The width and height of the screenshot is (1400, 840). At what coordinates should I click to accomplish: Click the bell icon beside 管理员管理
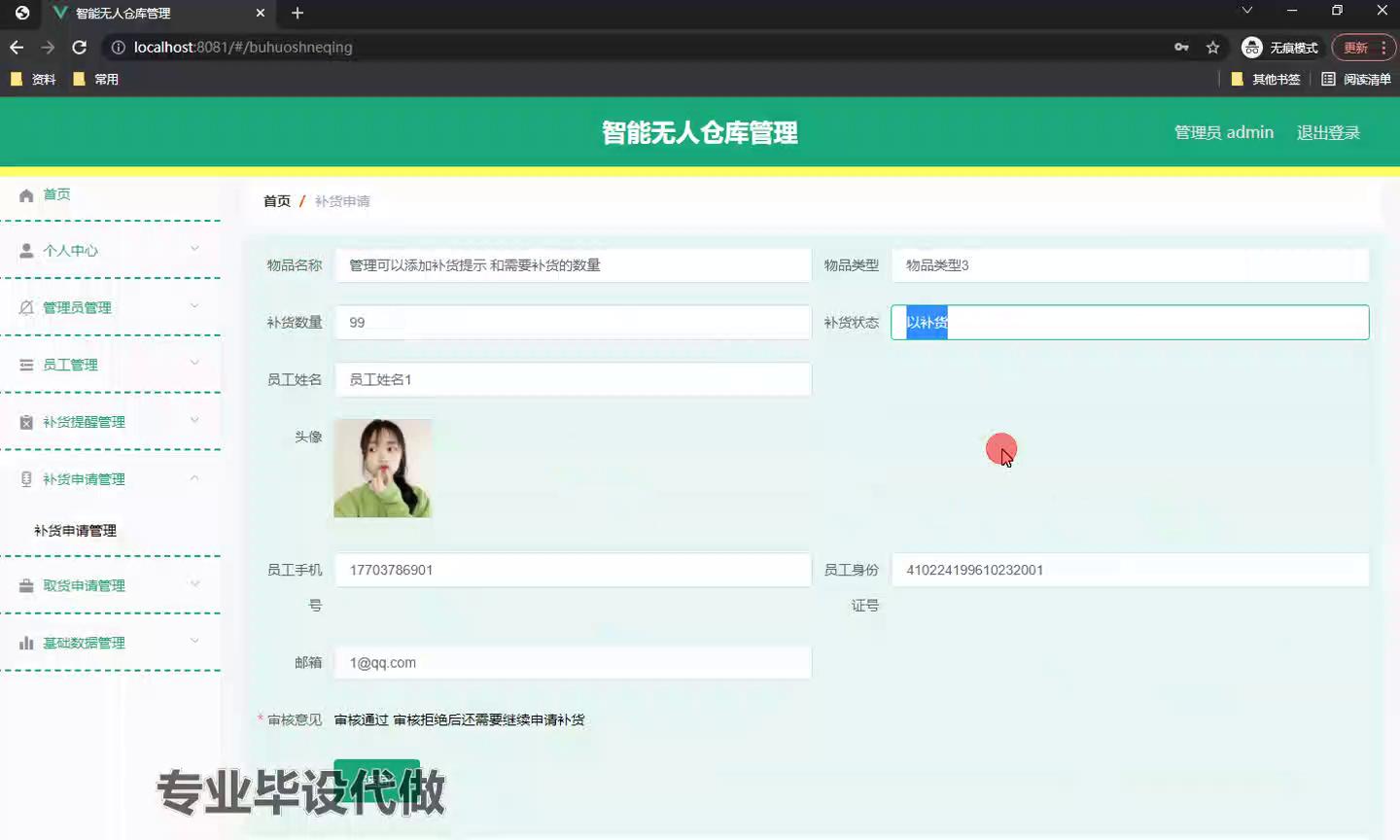coord(26,307)
